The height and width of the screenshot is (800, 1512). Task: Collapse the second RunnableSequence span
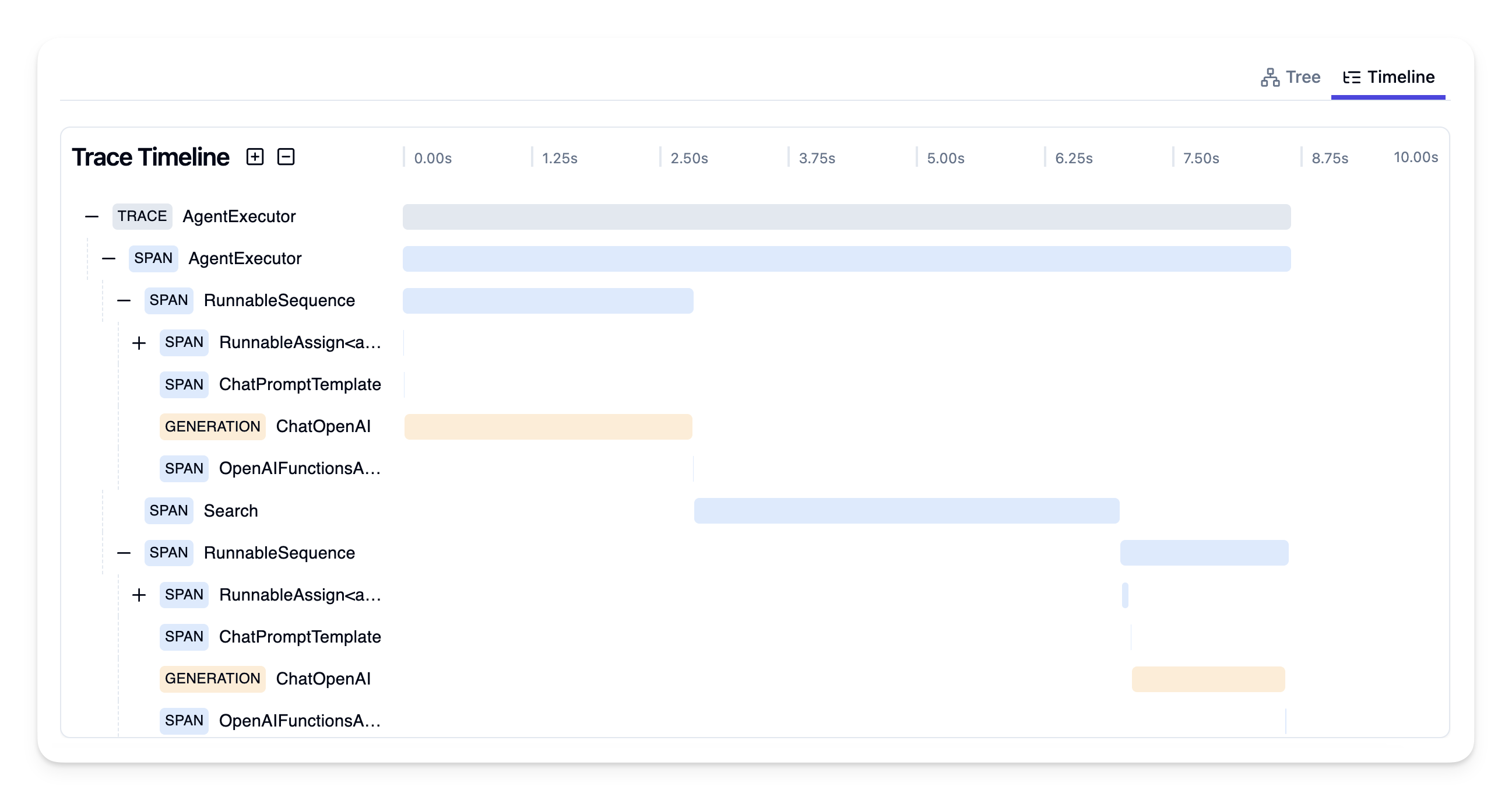[124, 552]
